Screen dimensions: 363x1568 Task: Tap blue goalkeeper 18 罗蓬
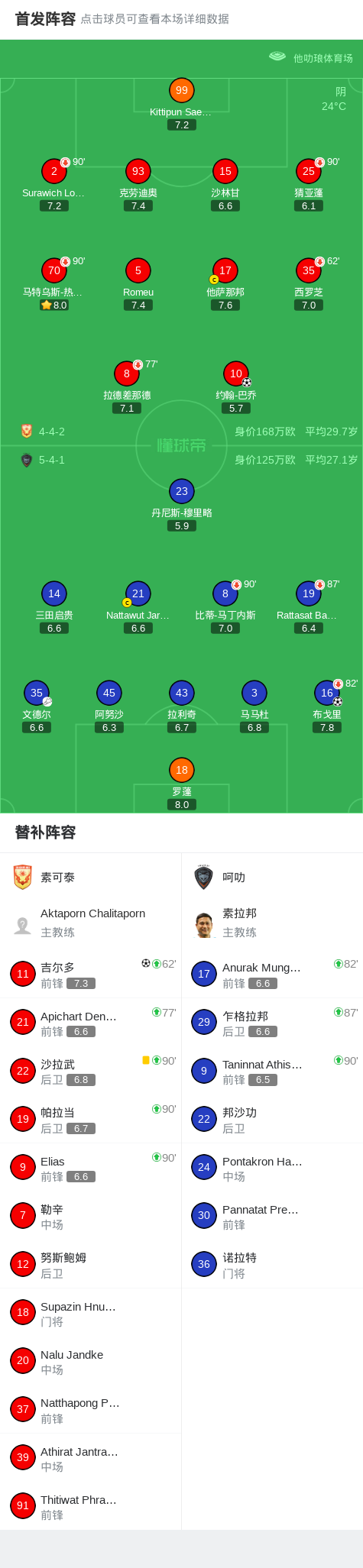pos(182,770)
